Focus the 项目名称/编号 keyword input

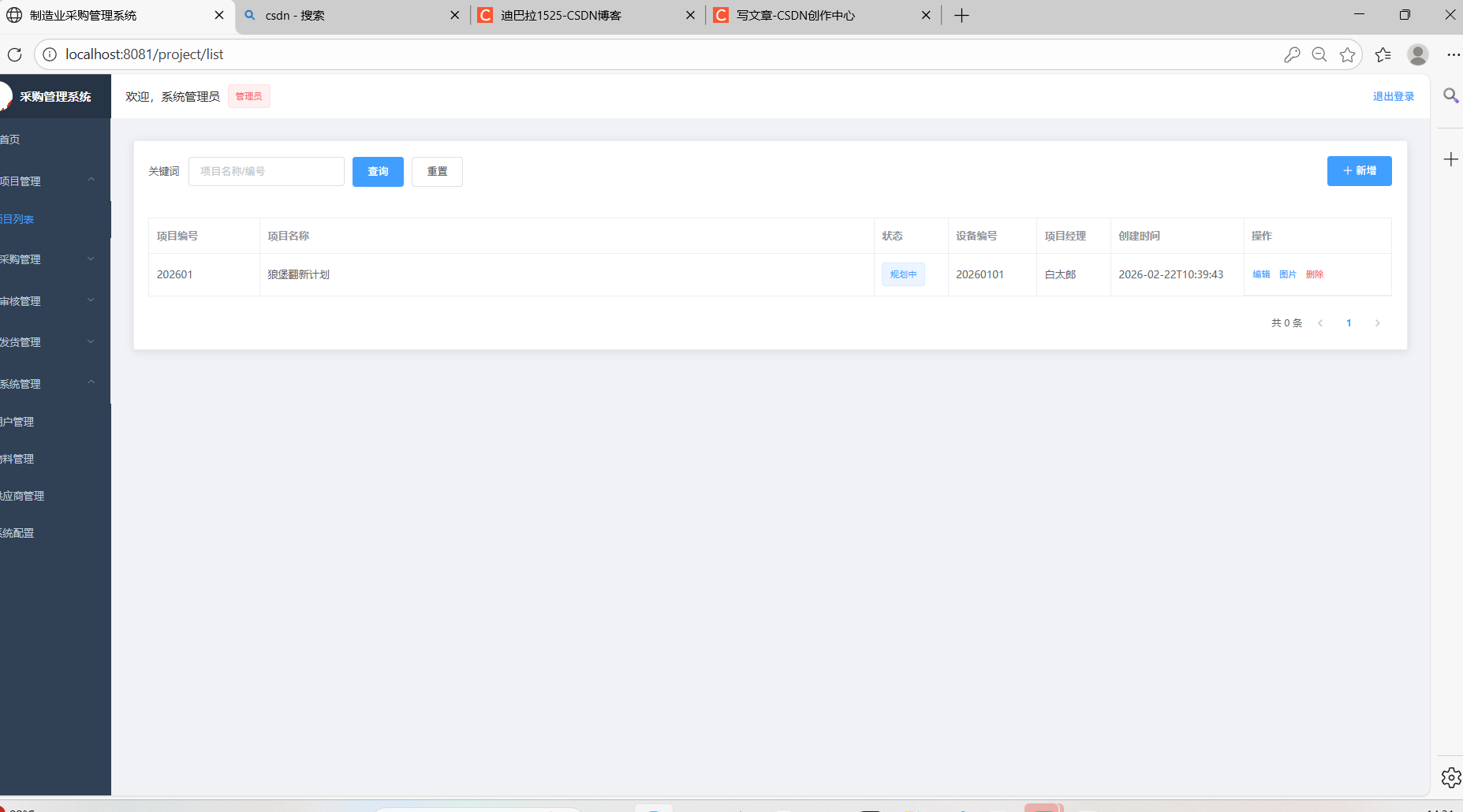(267, 171)
